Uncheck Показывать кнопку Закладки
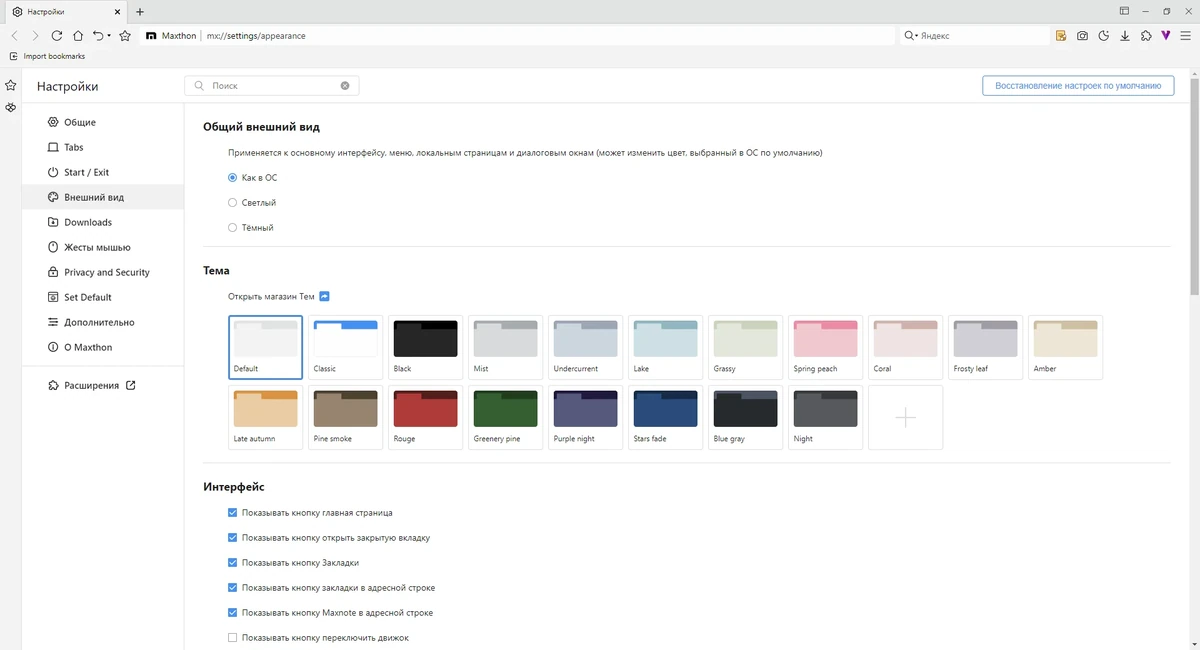This screenshot has height=650, width=1200. 233,563
